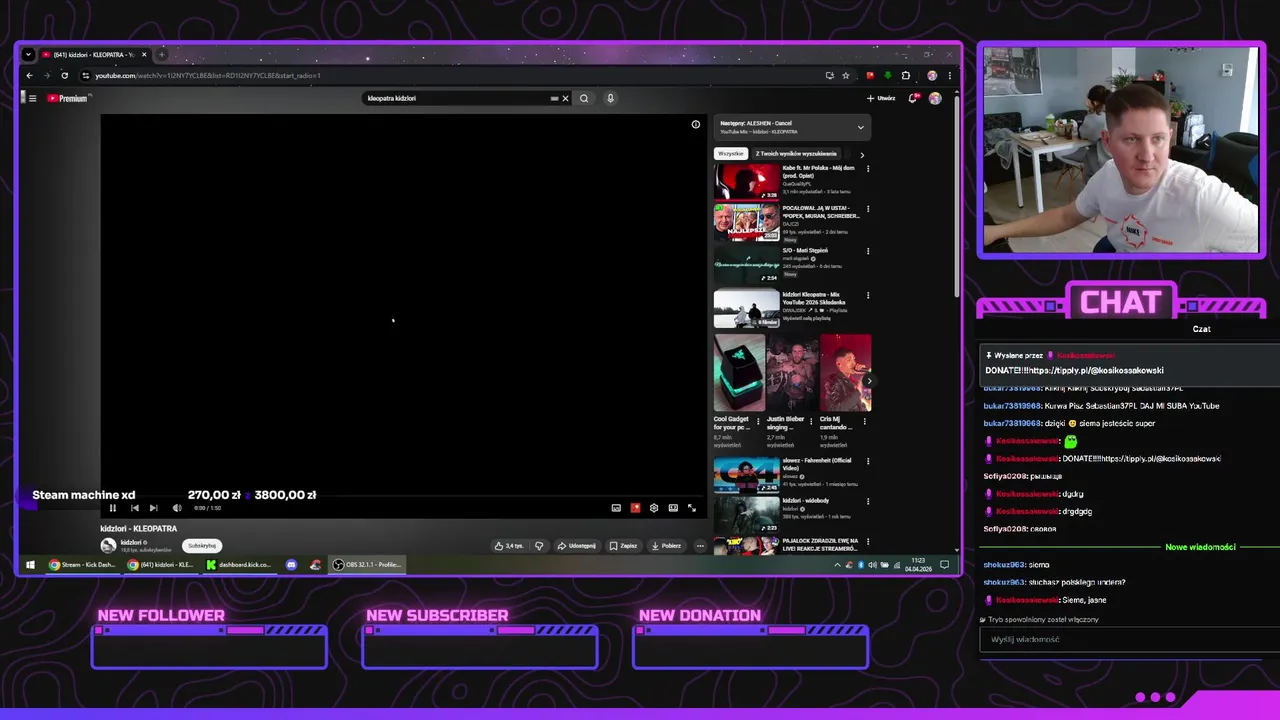Switch to theater mode in player
The image size is (1280, 720).
(673, 508)
